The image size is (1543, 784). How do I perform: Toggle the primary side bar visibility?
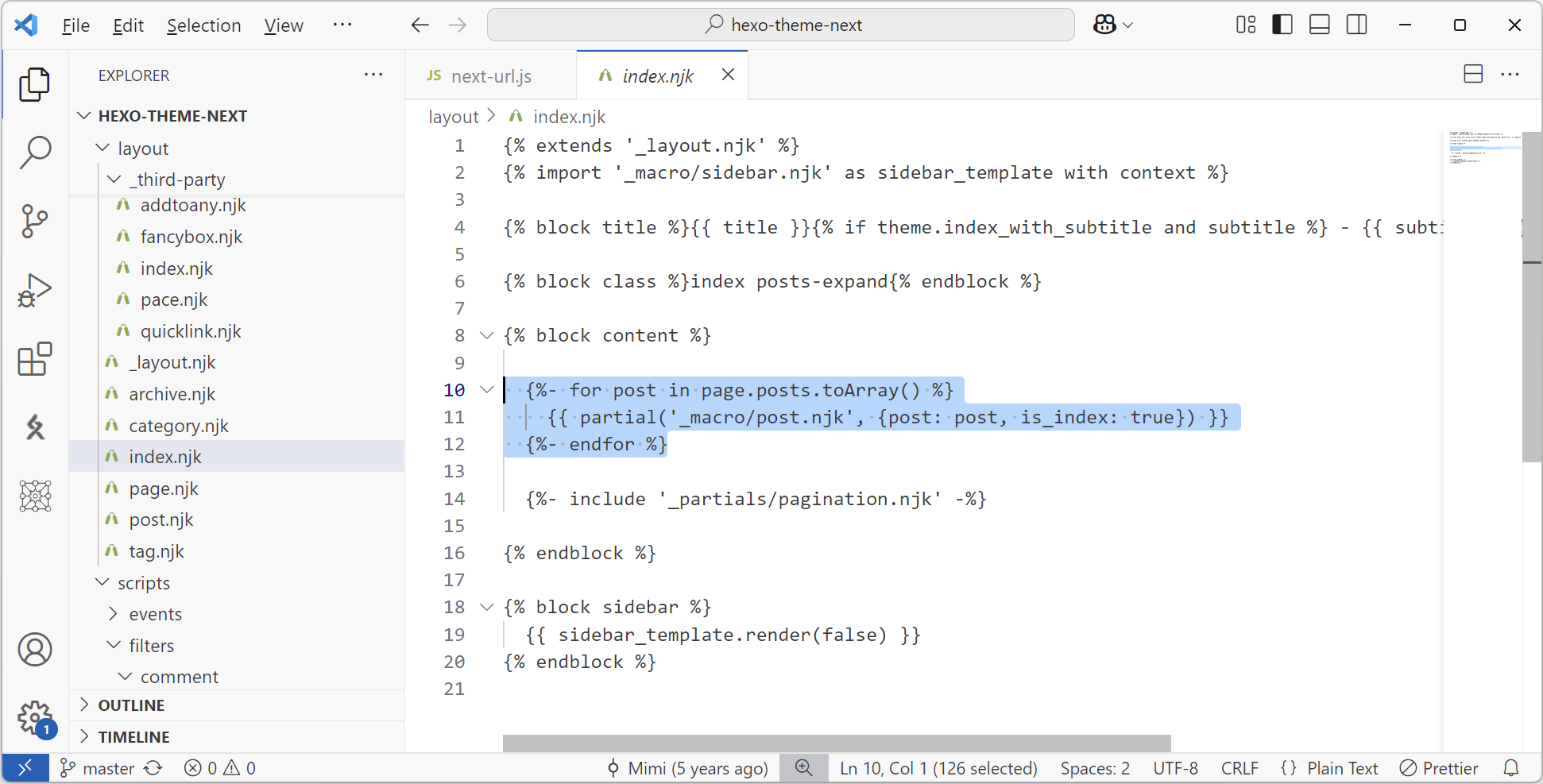[x=1282, y=25]
